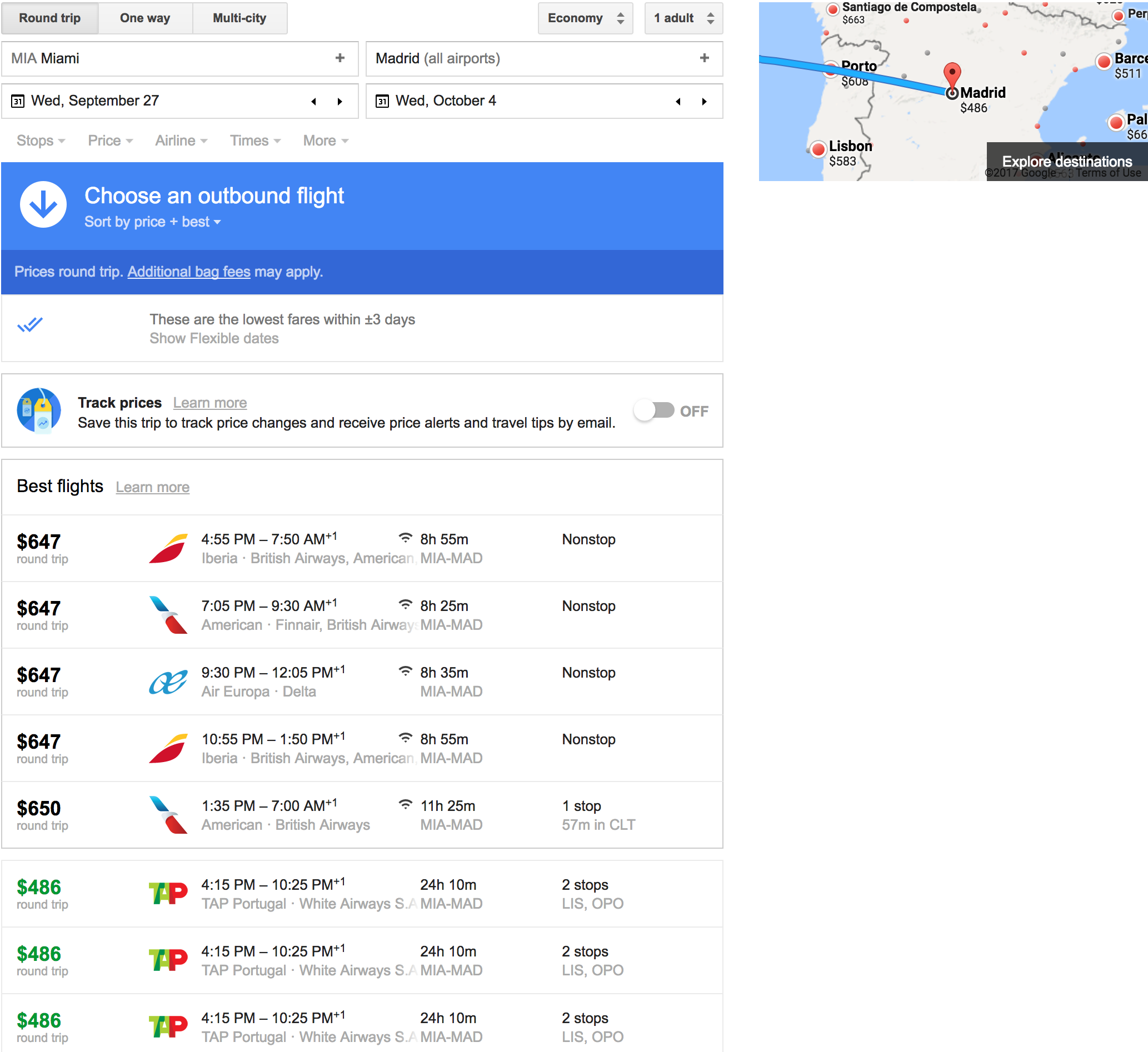This screenshot has width=1148, height=1052.
Task: Click Santiago de Compostela $663 map marker
Action: pos(833,9)
